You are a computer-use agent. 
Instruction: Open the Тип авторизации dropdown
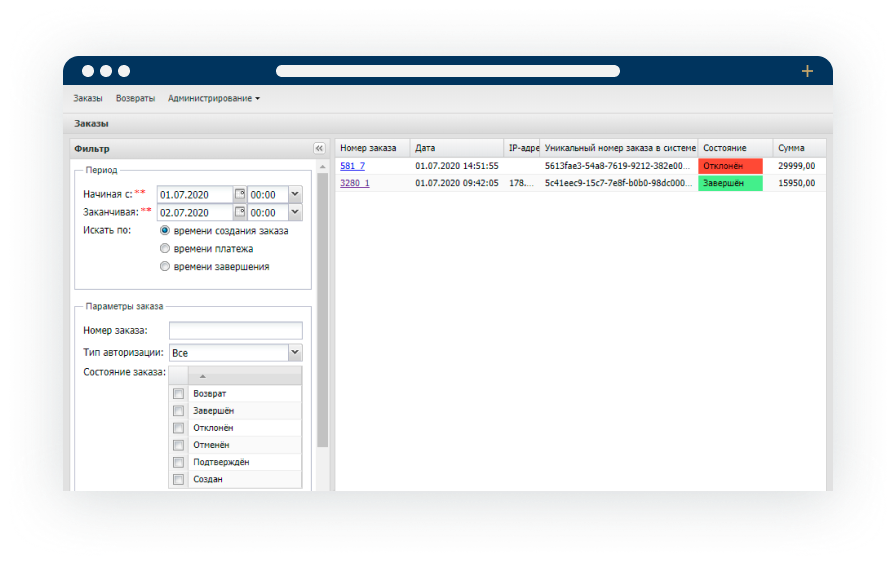295,353
